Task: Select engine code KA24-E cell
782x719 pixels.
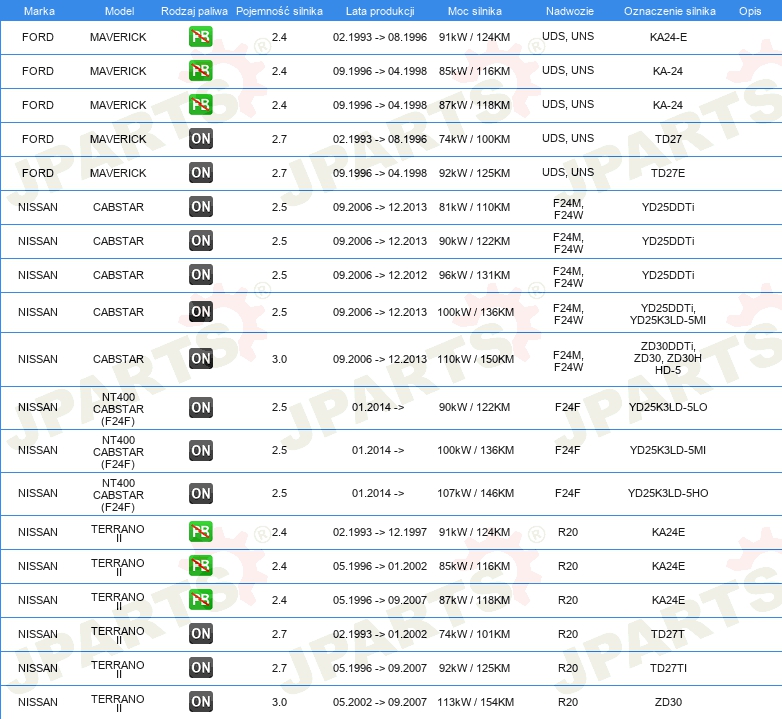Action: click(668, 37)
